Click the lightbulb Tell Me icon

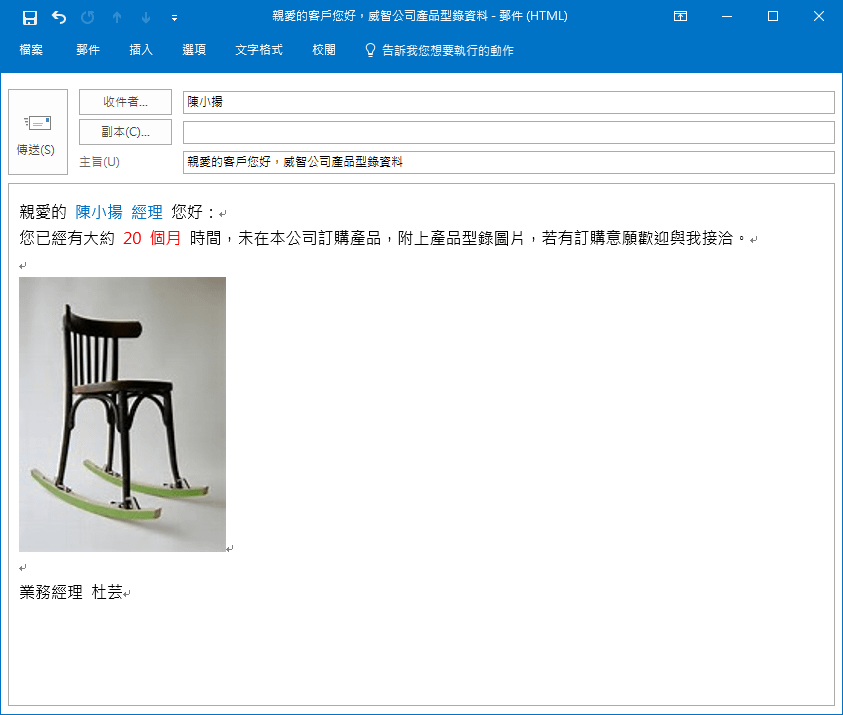point(370,50)
